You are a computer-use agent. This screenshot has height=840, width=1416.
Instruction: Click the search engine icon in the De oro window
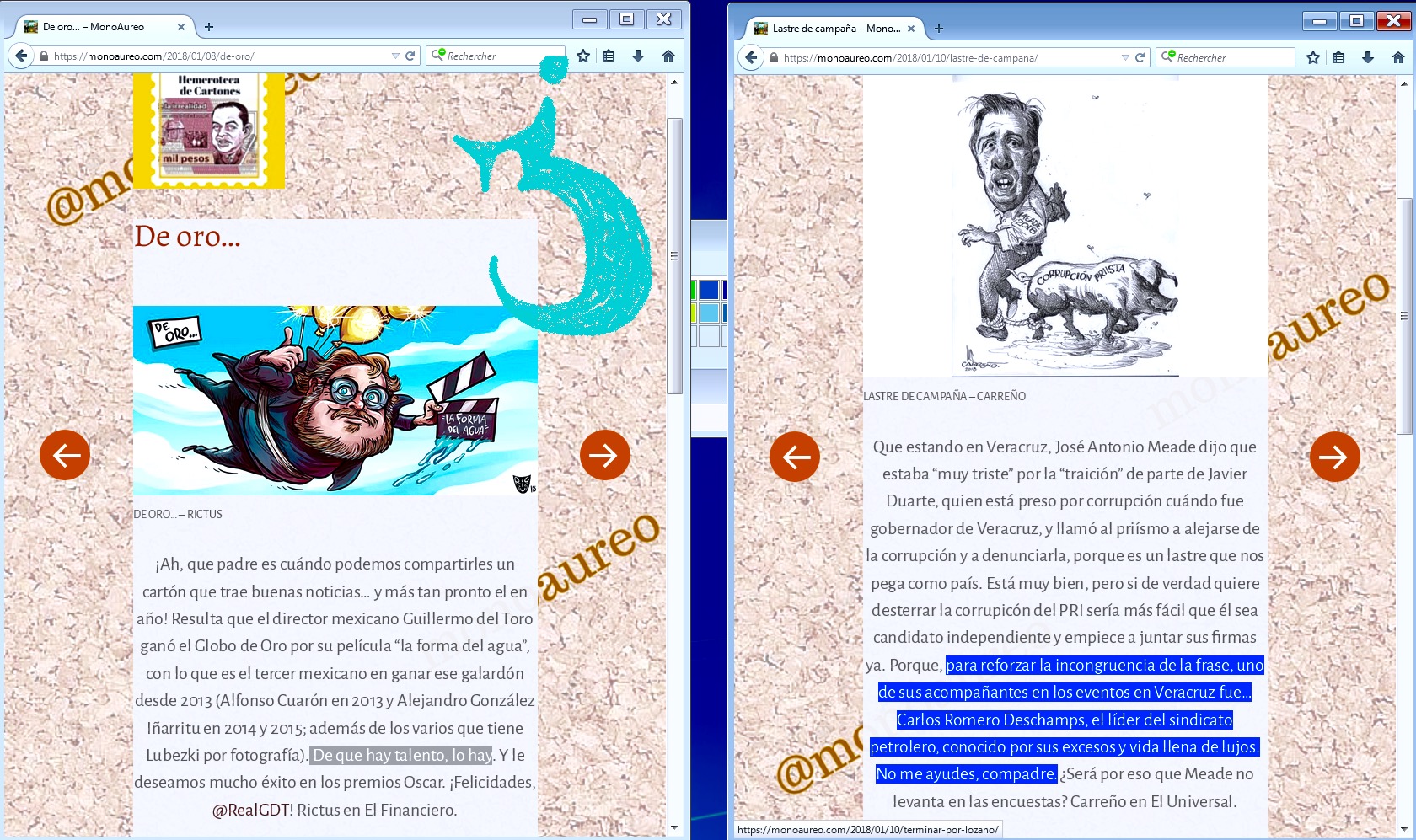click(438, 56)
